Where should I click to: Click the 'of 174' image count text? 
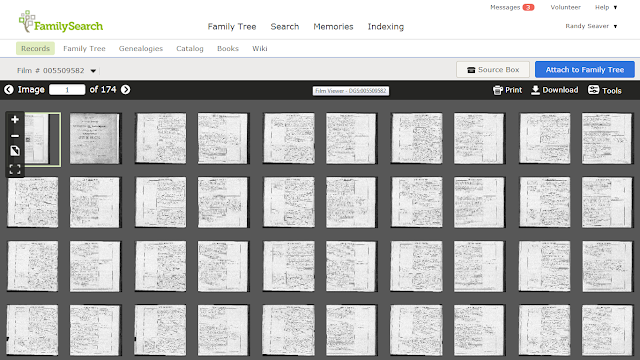point(103,89)
